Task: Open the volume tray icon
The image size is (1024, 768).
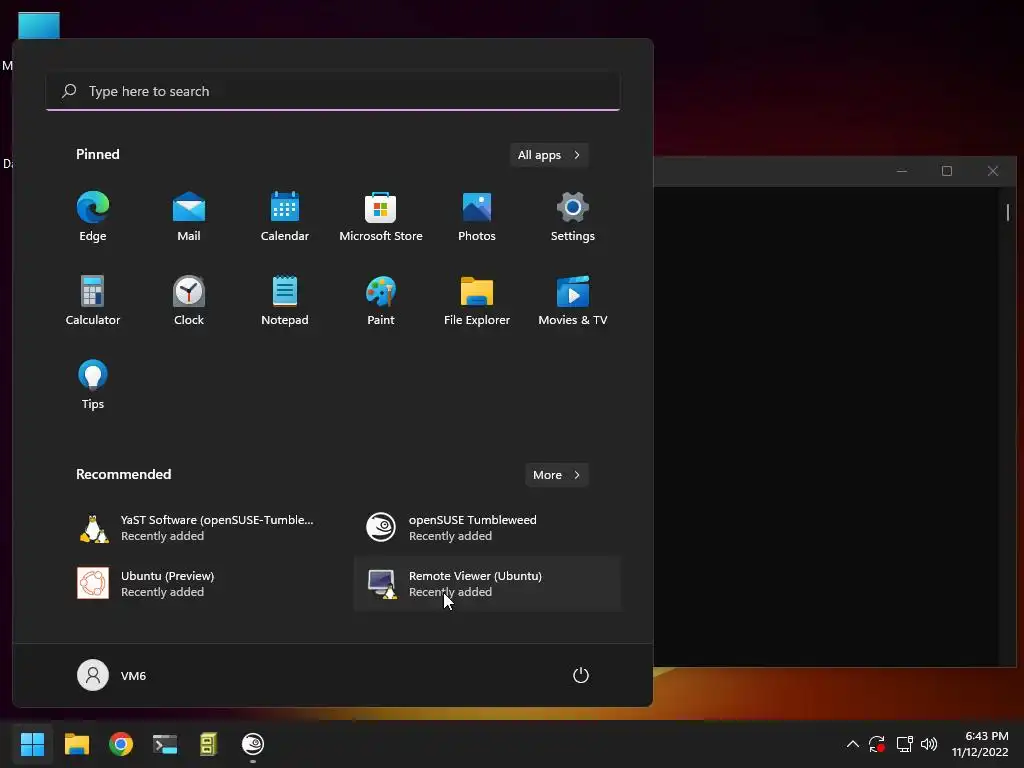Action: (929, 744)
